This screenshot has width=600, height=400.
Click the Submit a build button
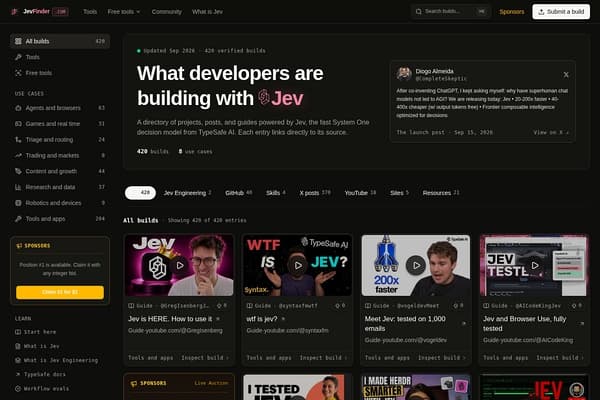[x=561, y=12]
